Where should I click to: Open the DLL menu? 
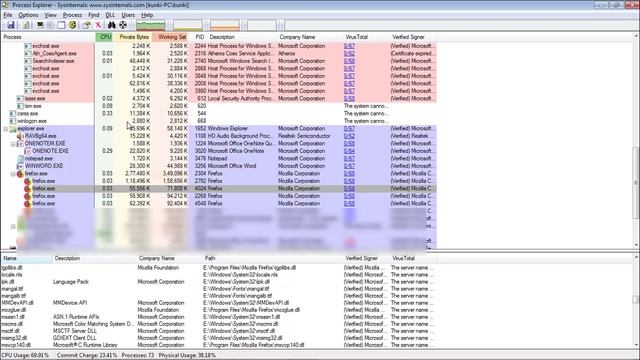click(x=110, y=15)
